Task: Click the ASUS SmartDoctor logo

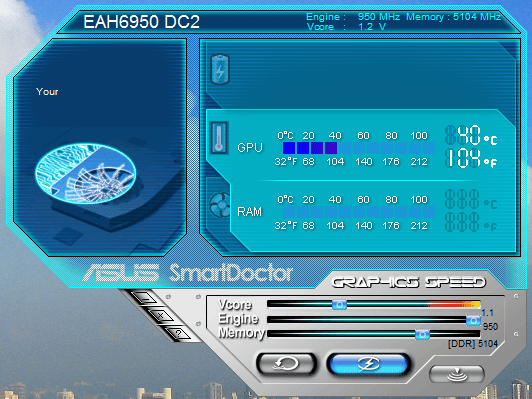Action: coord(187,273)
